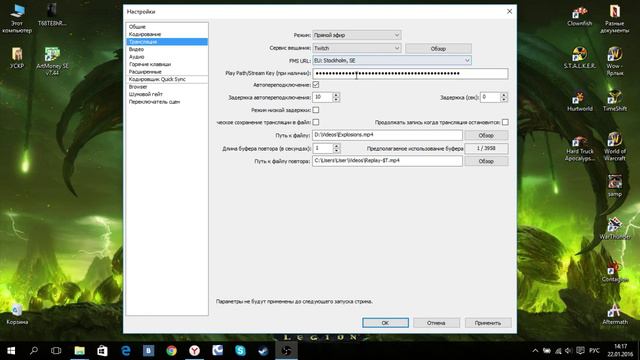640x360 pixels.
Task: Increase the replay buffer length spinner
Action: pyautogui.click(x=336, y=146)
